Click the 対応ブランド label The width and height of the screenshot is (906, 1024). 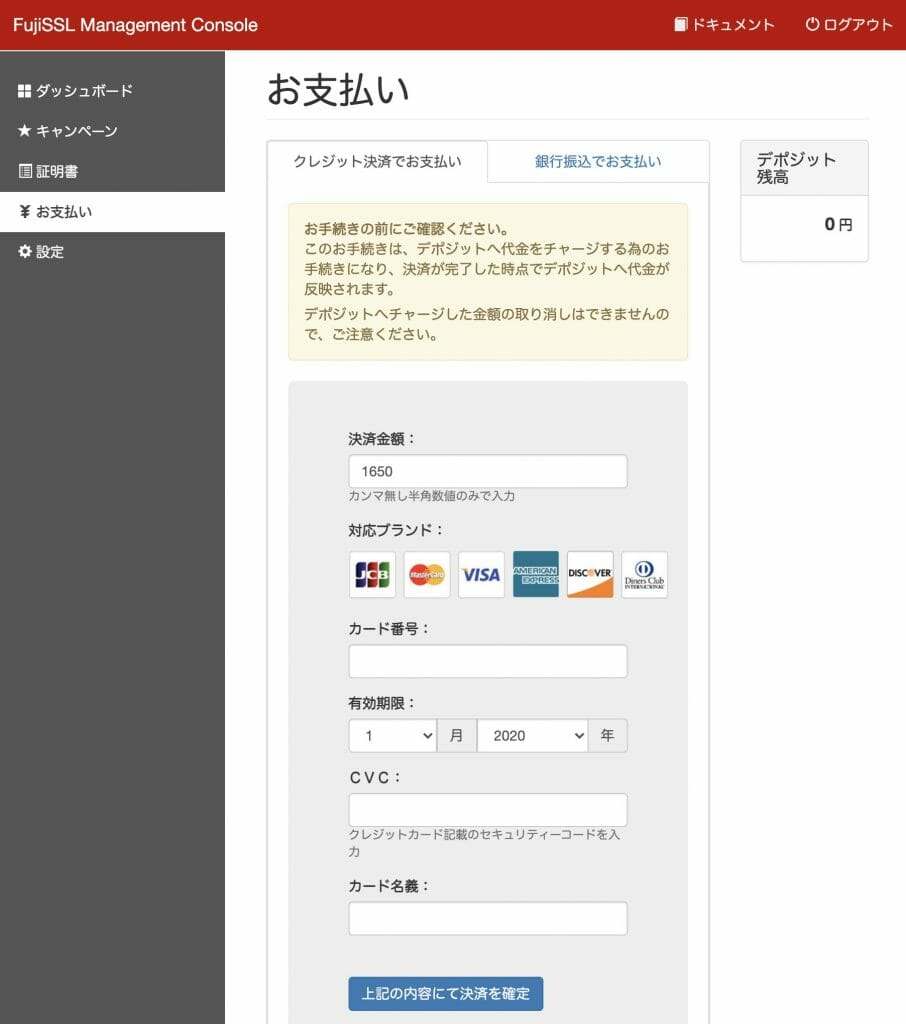[x=395, y=530]
